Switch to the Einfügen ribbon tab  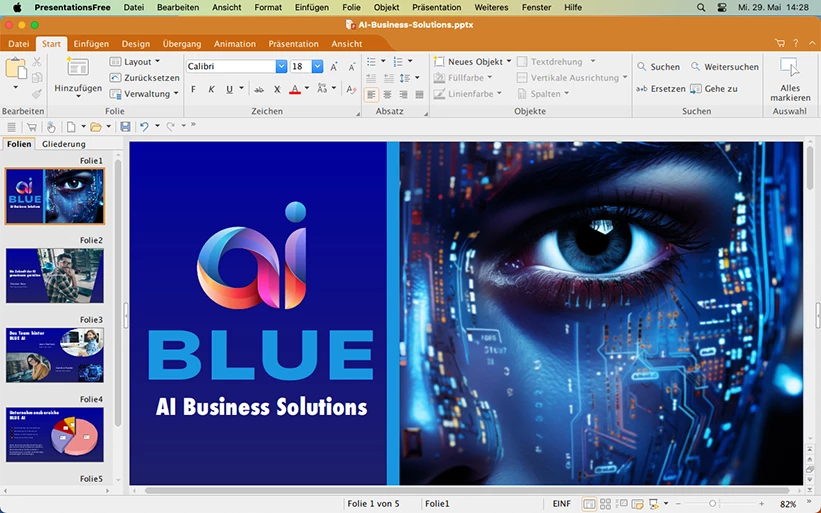(91, 44)
